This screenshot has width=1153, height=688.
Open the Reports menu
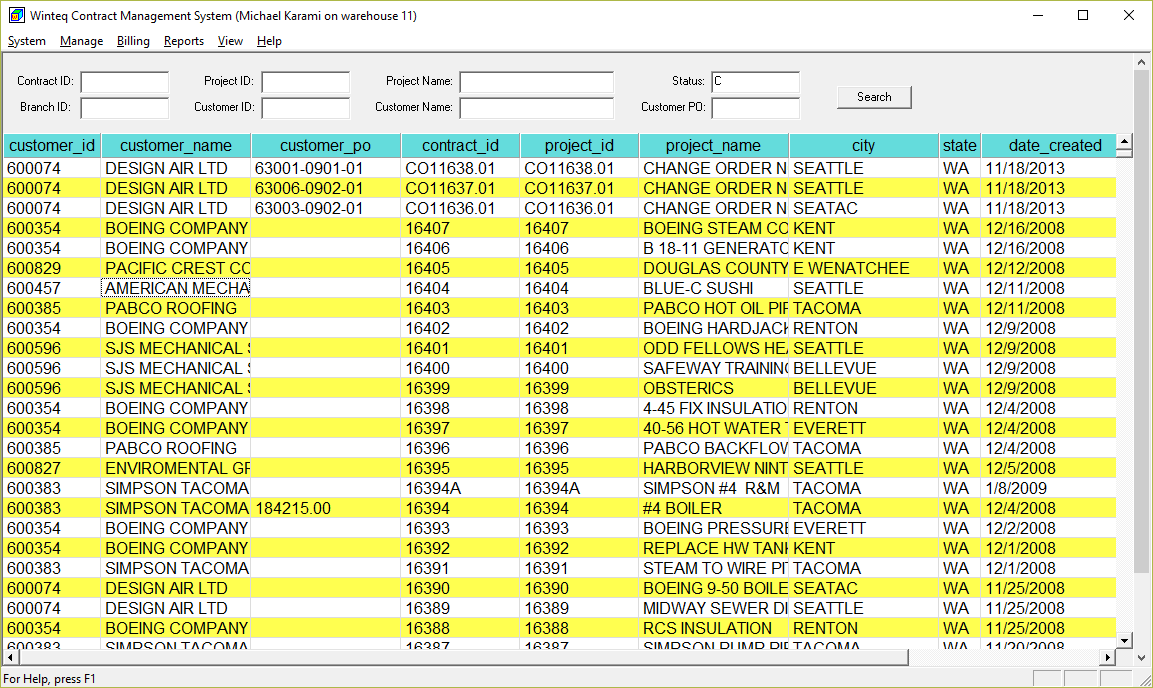[x=184, y=41]
